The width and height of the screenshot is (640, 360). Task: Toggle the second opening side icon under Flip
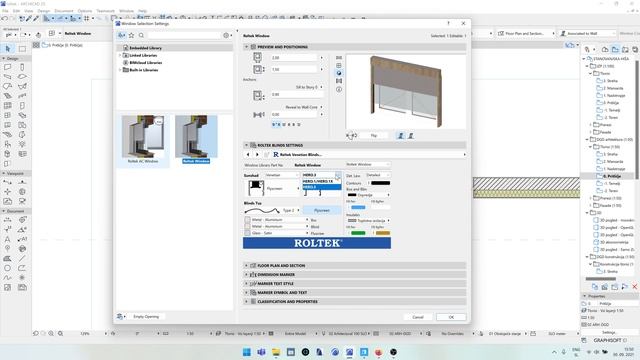coord(411,136)
